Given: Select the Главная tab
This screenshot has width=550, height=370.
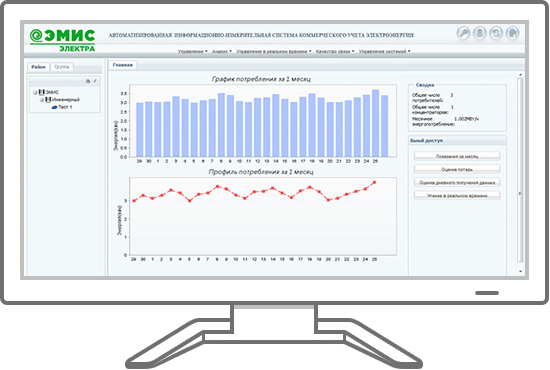Looking at the screenshot, I should tap(123, 65).
